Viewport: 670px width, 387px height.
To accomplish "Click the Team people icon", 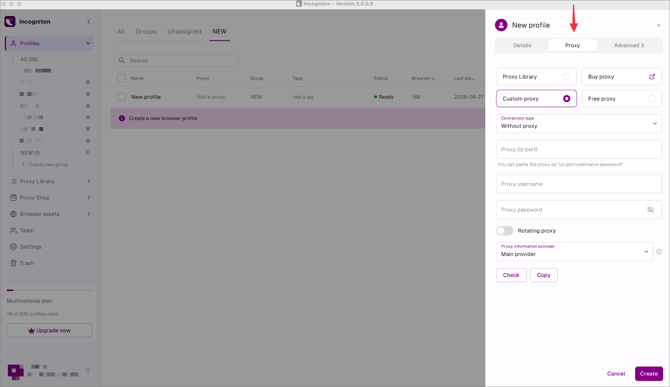I will coord(13,230).
